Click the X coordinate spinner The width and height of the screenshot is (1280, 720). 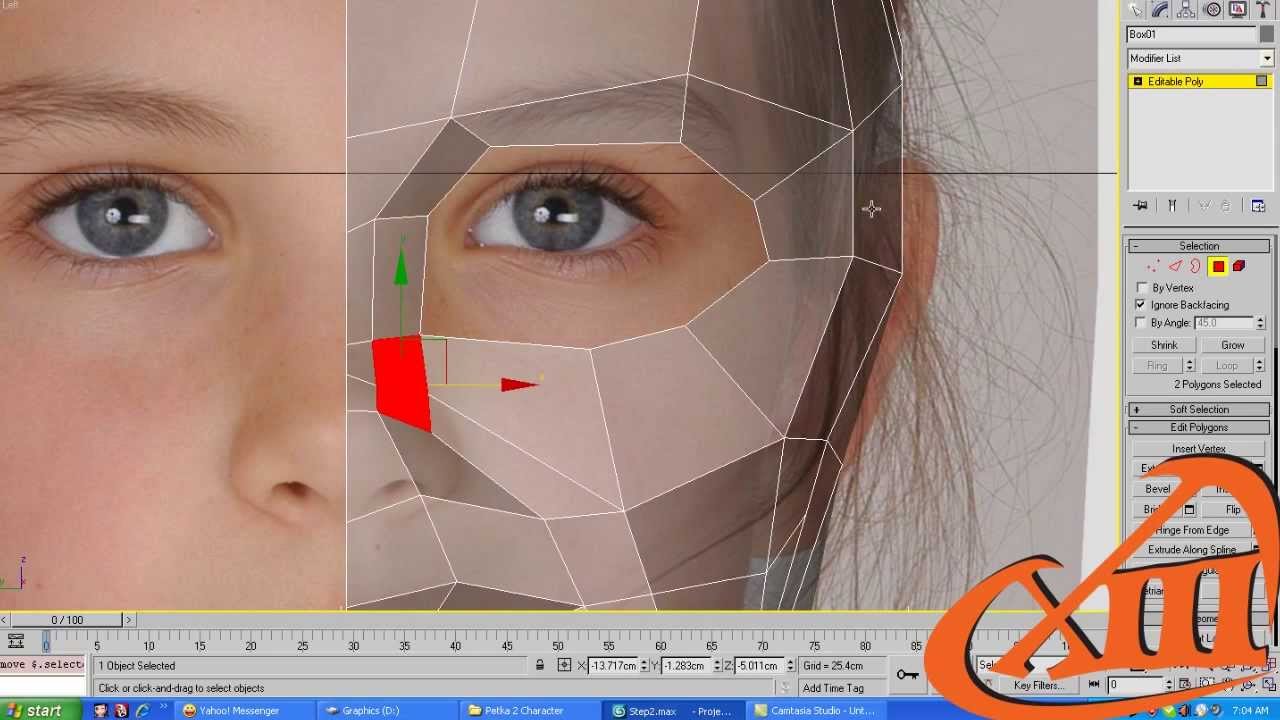click(646, 666)
